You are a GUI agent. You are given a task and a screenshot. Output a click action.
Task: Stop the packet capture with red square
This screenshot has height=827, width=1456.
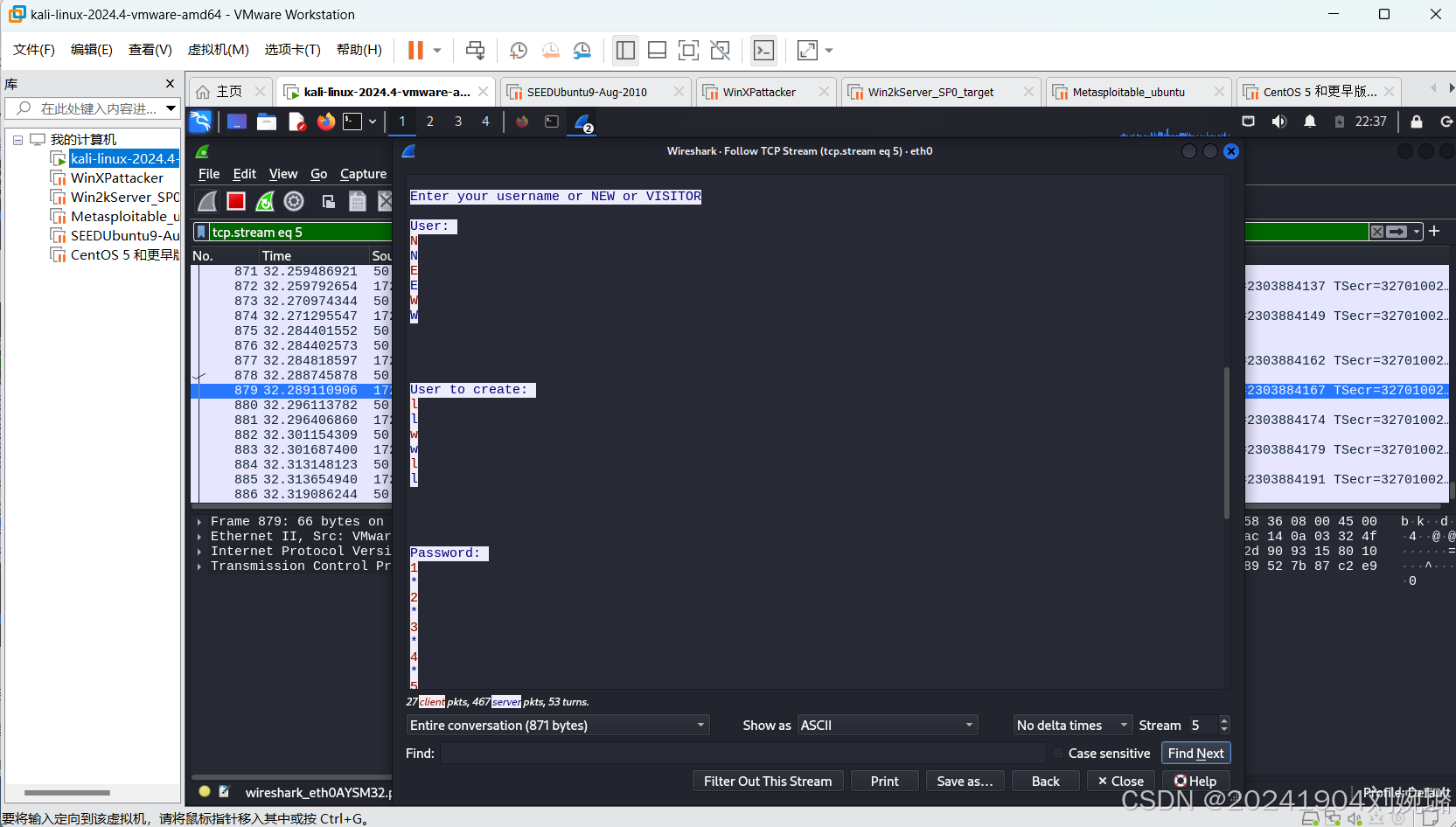click(236, 202)
